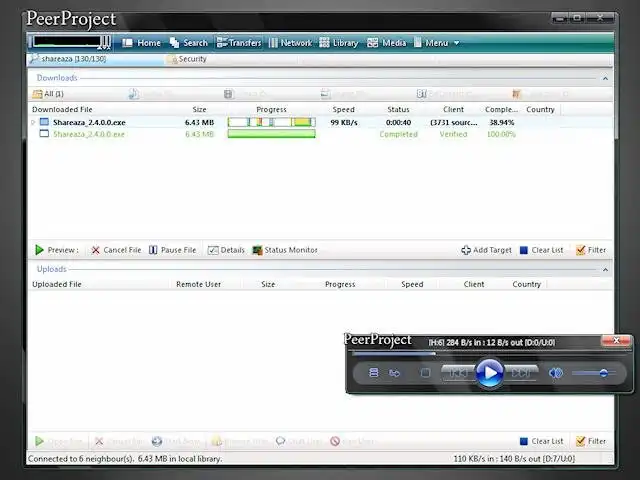Toggle the Filter in uploads toolbar
The image size is (640, 480).
(591, 441)
